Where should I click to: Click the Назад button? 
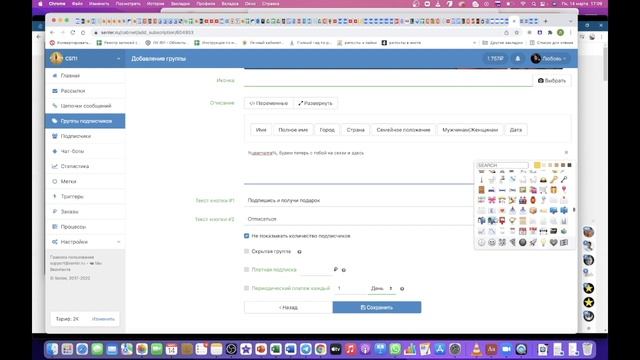point(288,307)
